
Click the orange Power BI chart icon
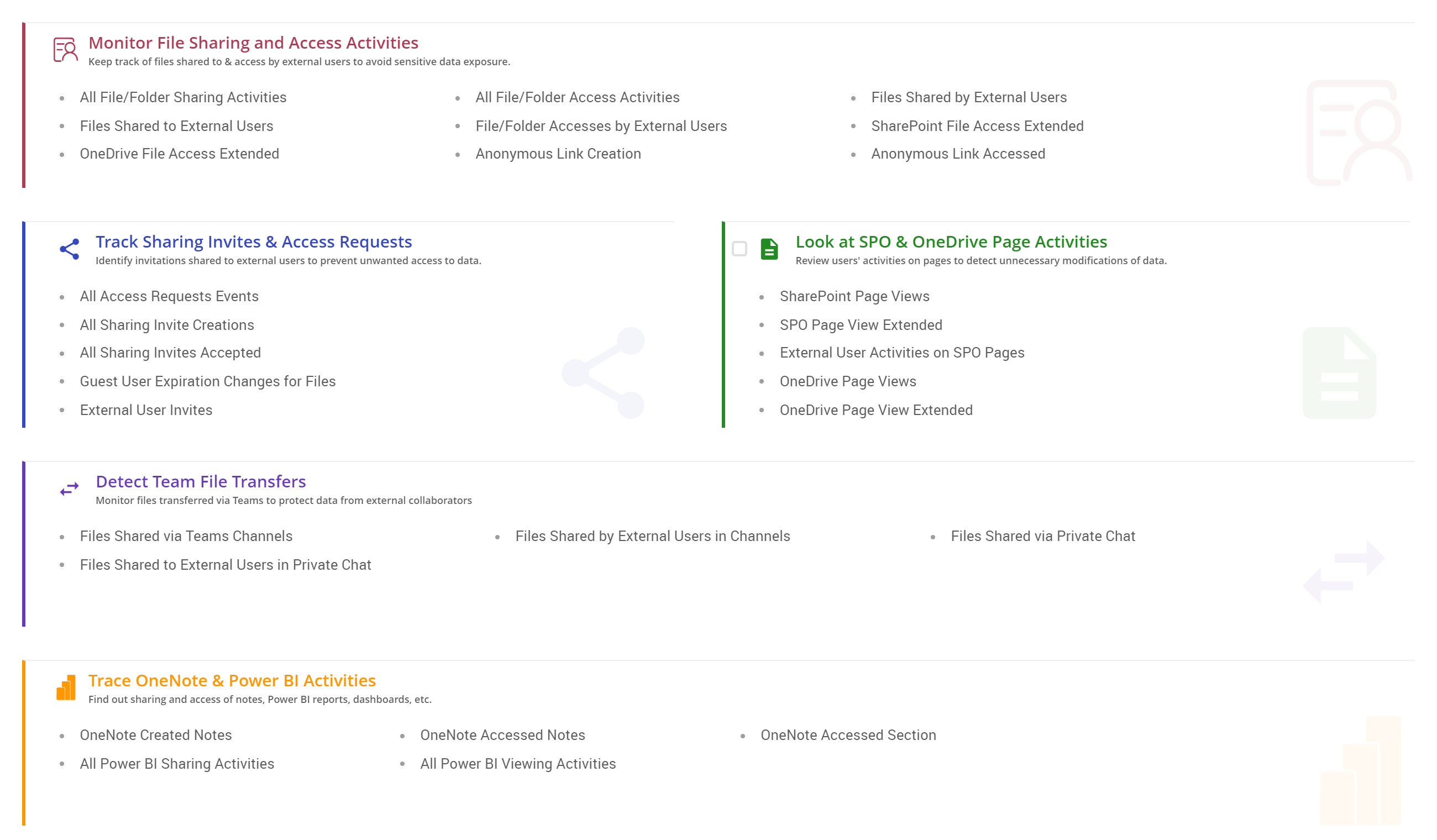click(x=66, y=687)
